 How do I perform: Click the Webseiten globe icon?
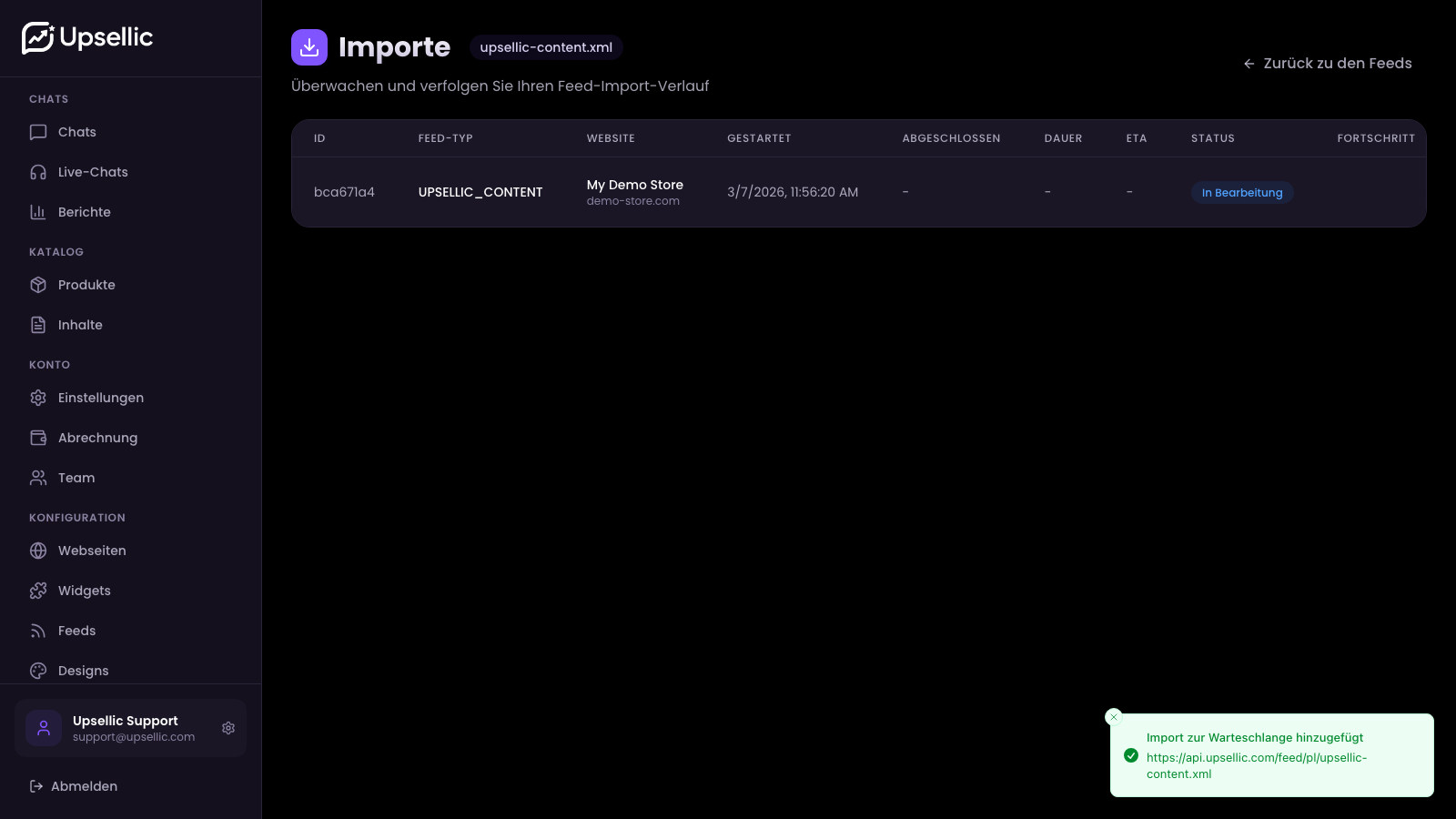coord(37,550)
